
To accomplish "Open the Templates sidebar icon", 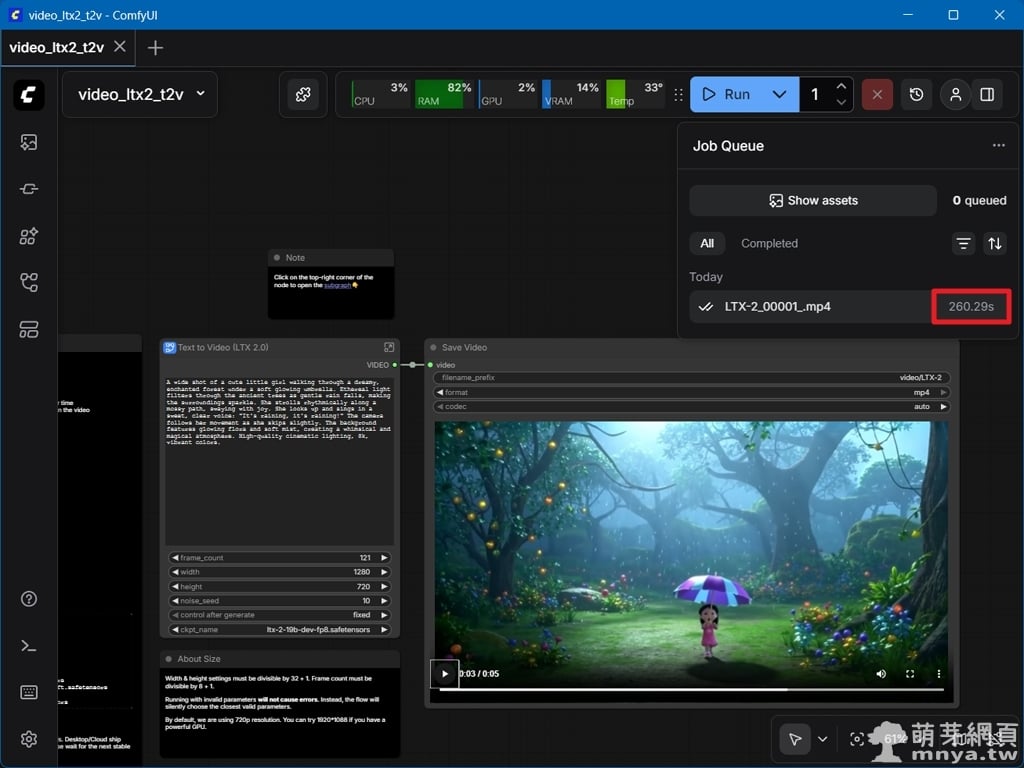I will pos(29,330).
